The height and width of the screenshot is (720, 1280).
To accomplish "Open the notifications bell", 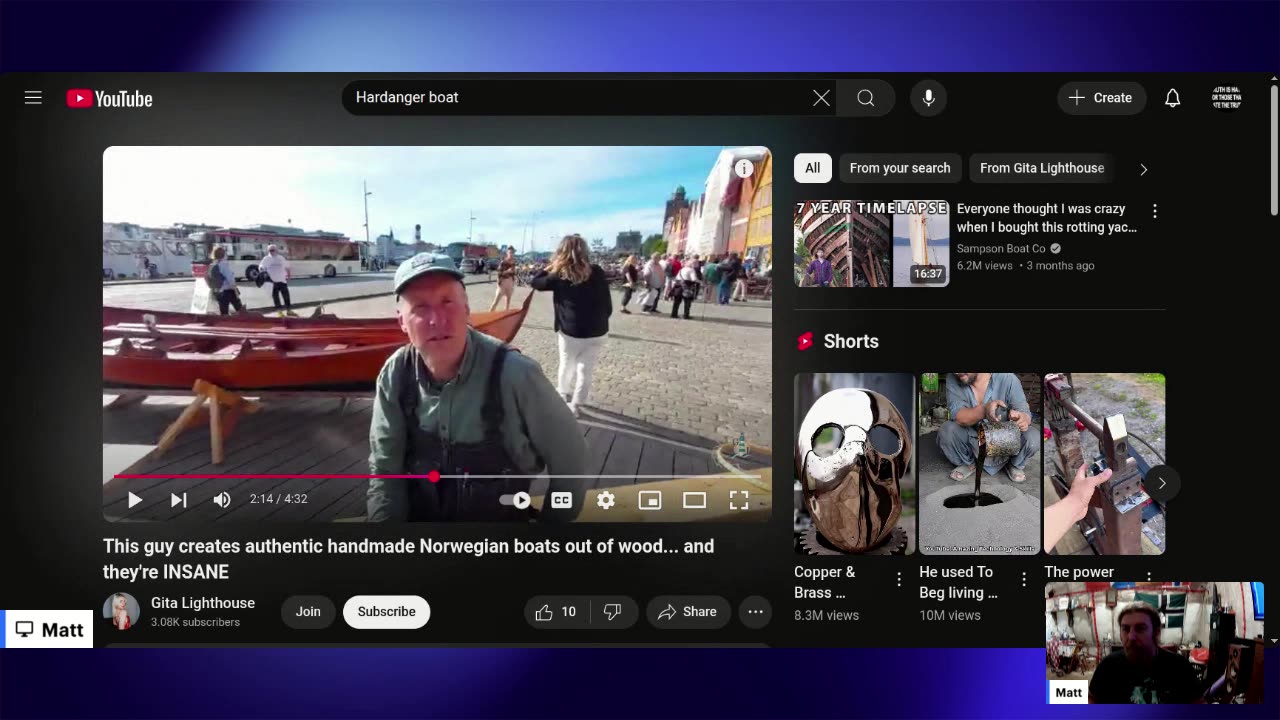I will (1173, 98).
